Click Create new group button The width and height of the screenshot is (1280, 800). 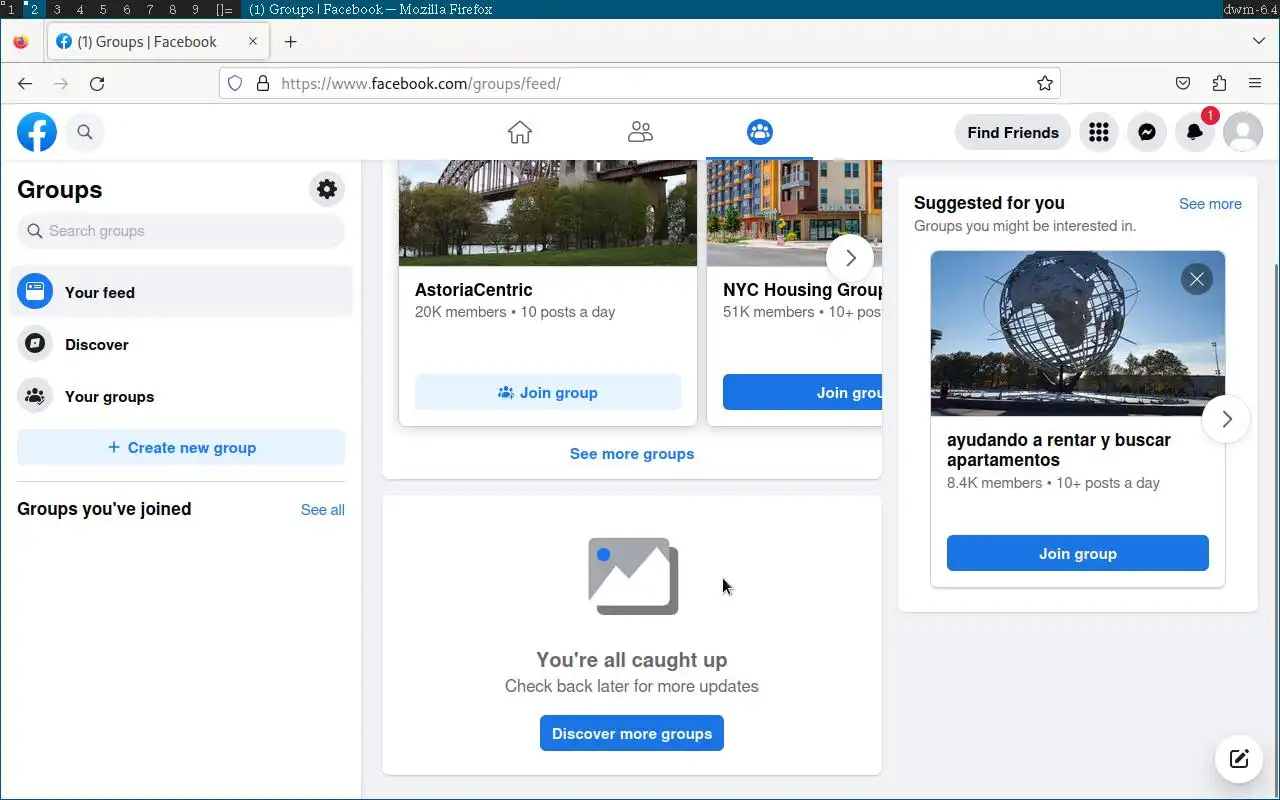(181, 447)
